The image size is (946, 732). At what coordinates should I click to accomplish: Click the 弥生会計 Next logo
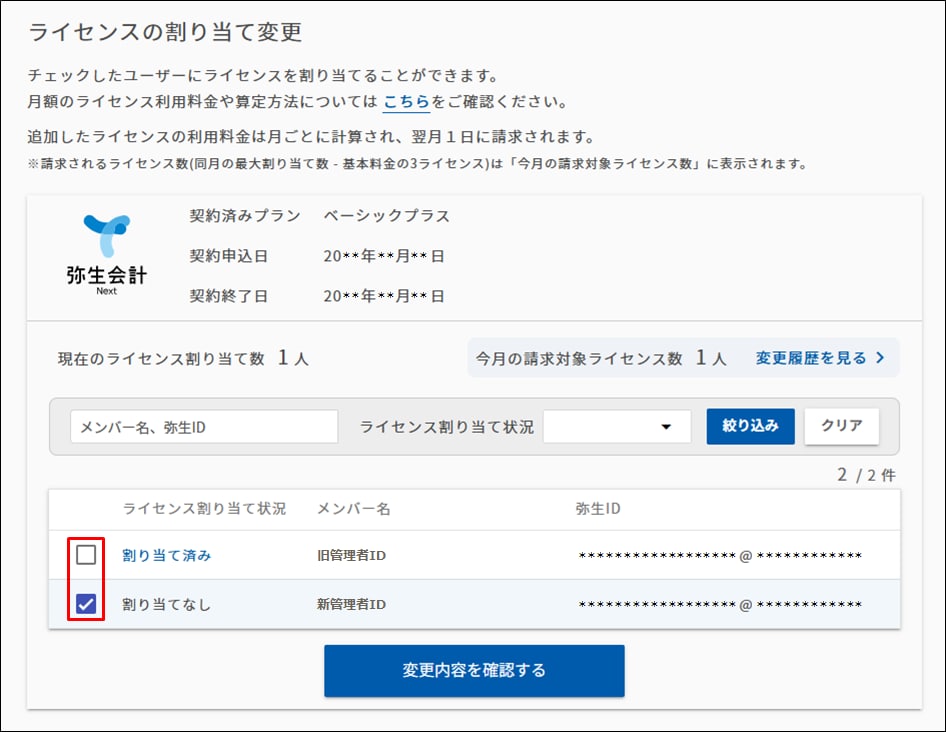pos(106,254)
